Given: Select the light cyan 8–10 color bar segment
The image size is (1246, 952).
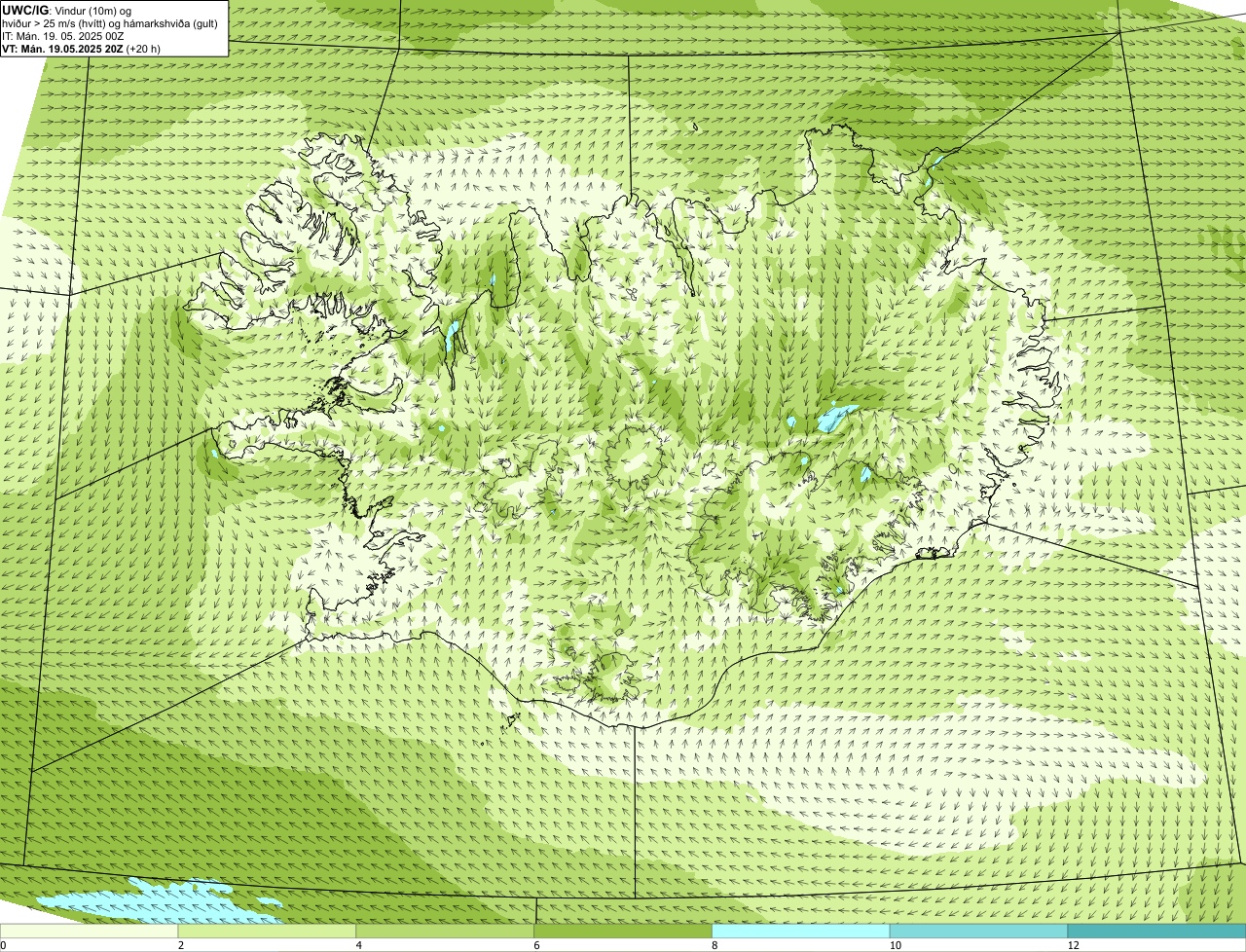Looking at the screenshot, I should pyautogui.click(x=801, y=931).
